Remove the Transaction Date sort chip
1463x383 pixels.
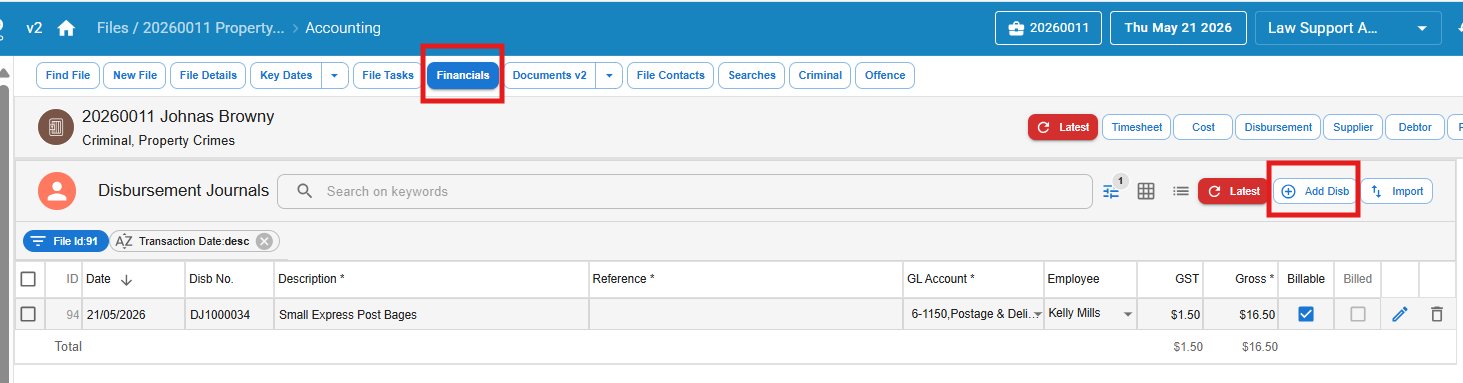(264, 241)
